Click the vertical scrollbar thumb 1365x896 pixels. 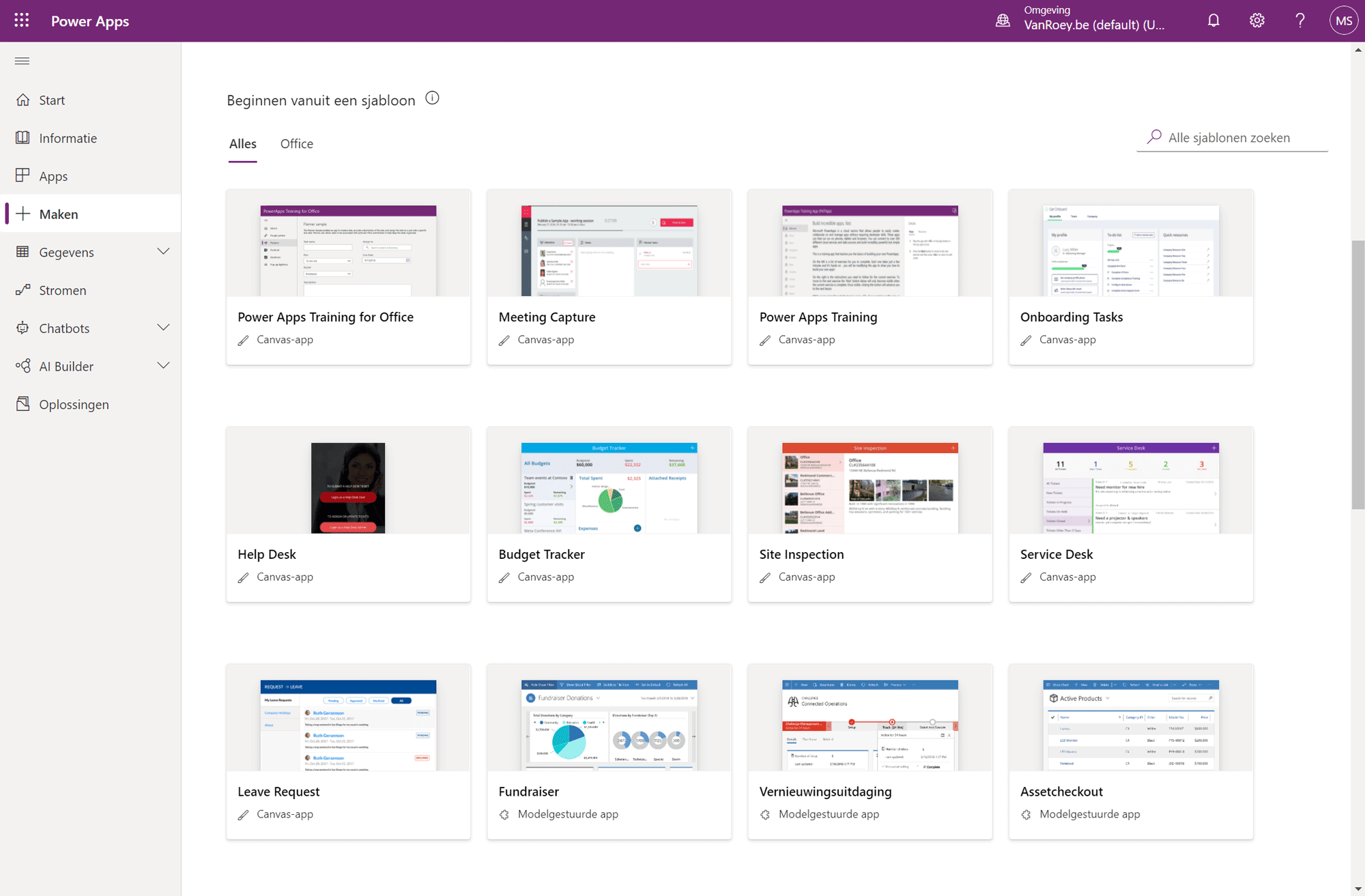[x=1357, y=374]
